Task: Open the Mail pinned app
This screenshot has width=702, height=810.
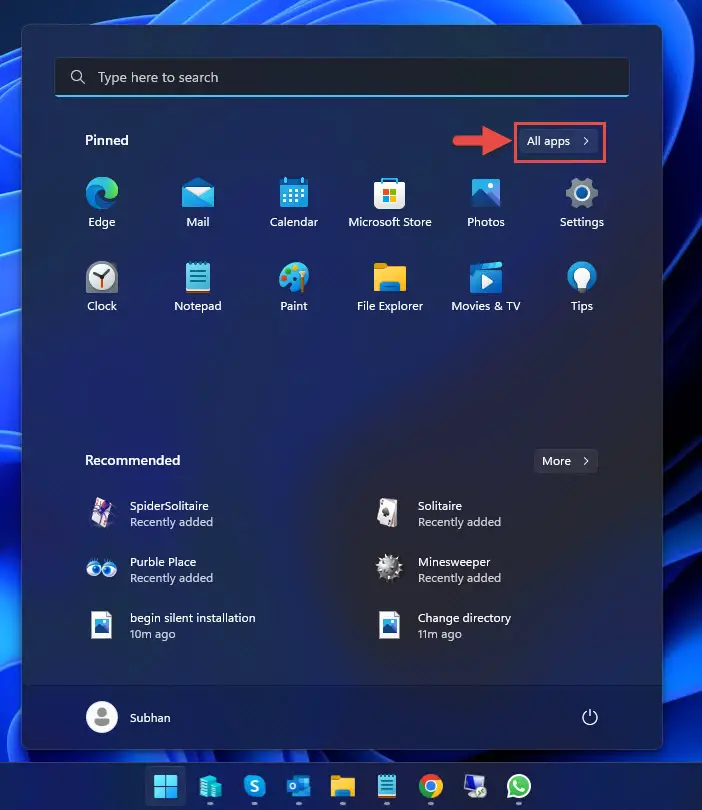Action: point(198,202)
